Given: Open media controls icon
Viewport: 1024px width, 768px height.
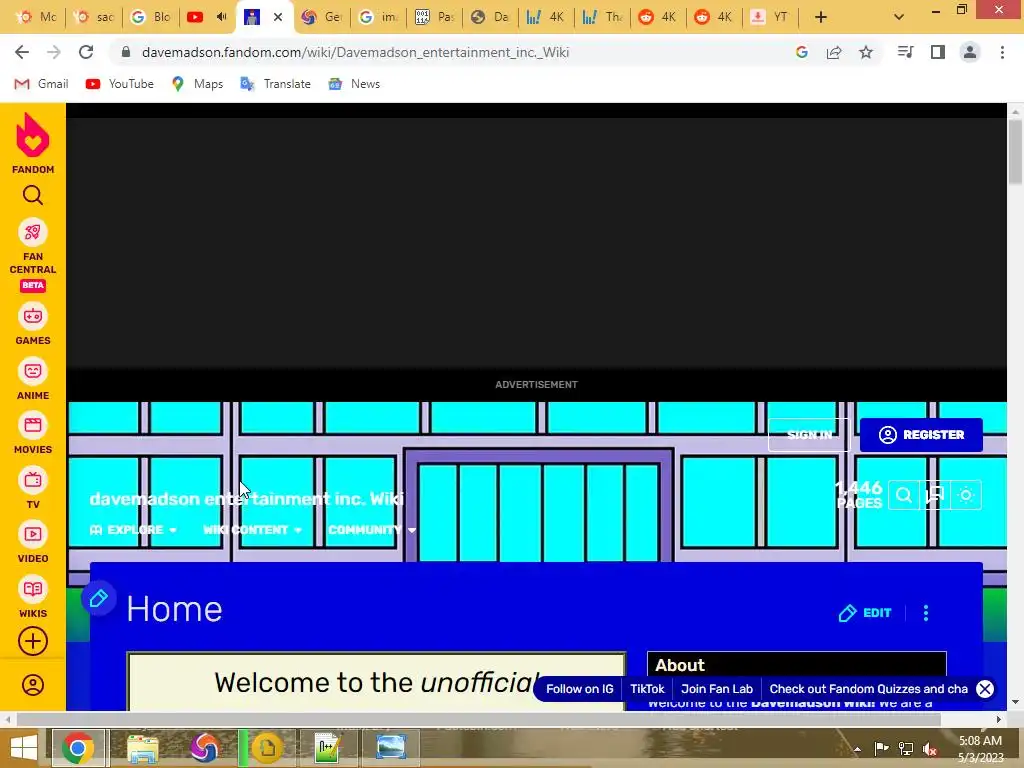Looking at the screenshot, I should coord(905,52).
